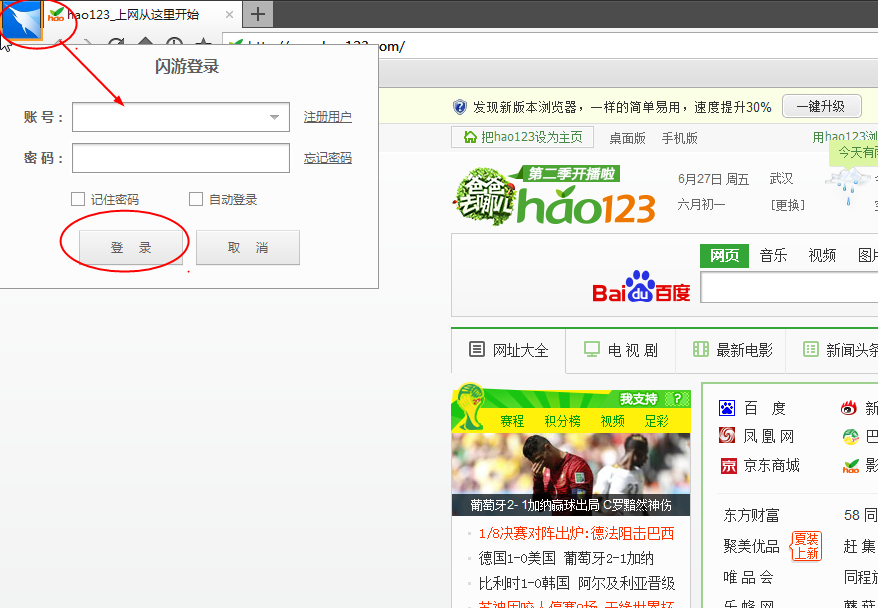Enable the 自动登录 checkbox
This screenshot has height=608, width=878.
(x=195, y=199)
